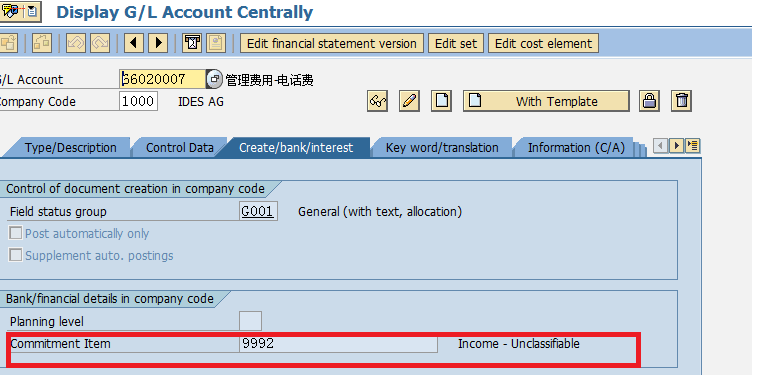Click the Company Code field with 1000
Viewport: 760px width, 375px height.
point(138,101)
